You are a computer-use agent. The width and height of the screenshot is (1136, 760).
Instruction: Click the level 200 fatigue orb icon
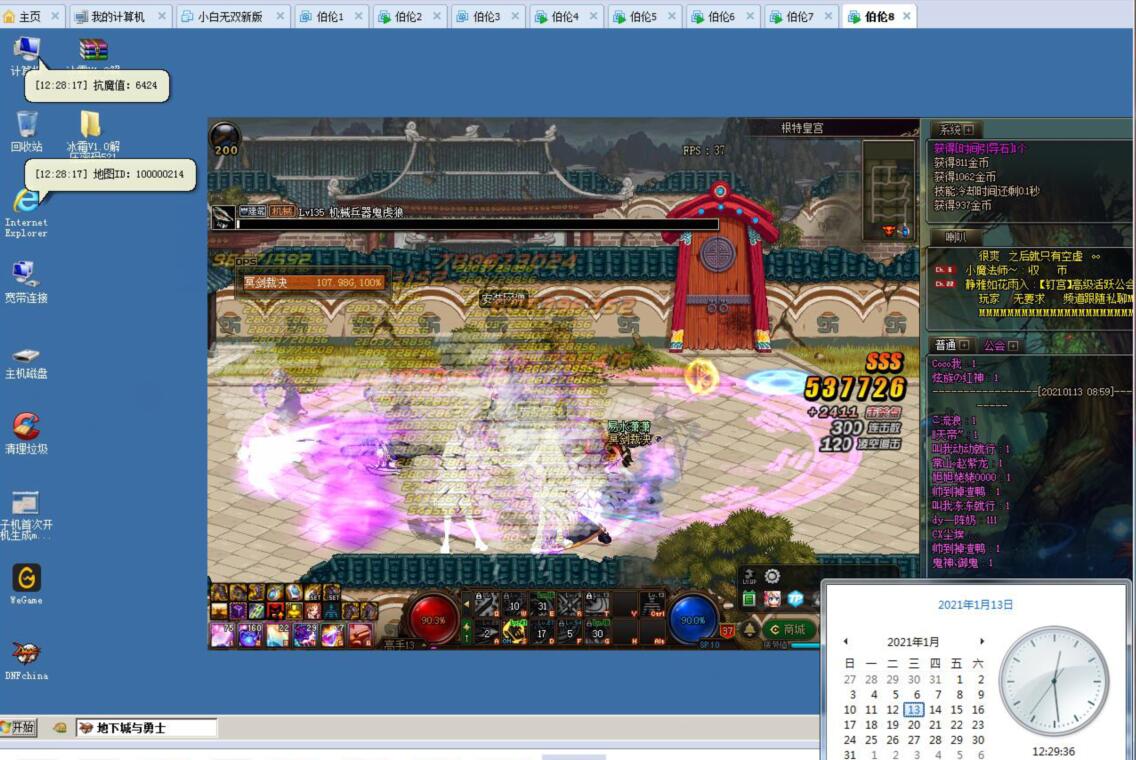click(x=225, y=138)
